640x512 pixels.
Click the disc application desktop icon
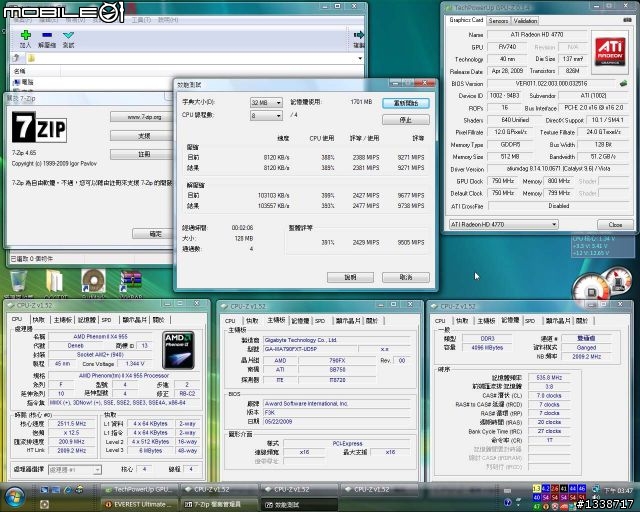[93, 281]
